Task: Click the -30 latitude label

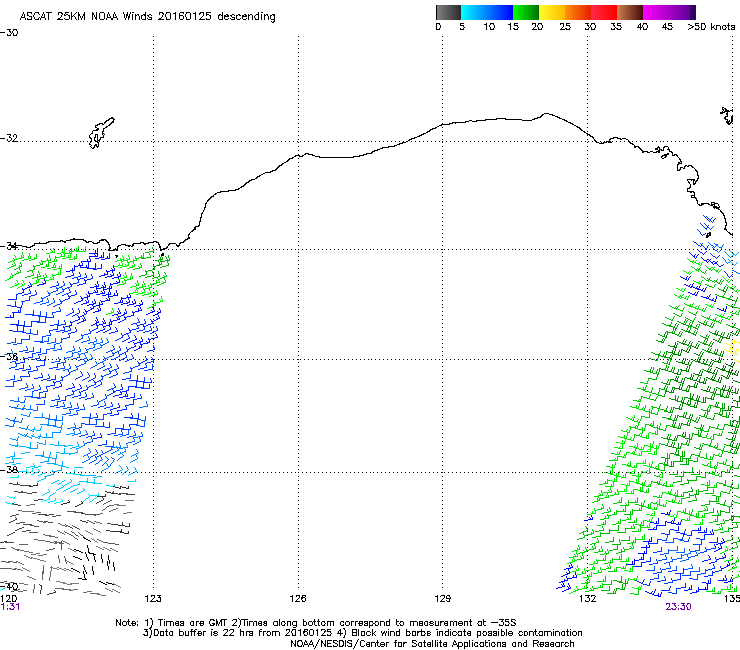Action: pos(9,33)
